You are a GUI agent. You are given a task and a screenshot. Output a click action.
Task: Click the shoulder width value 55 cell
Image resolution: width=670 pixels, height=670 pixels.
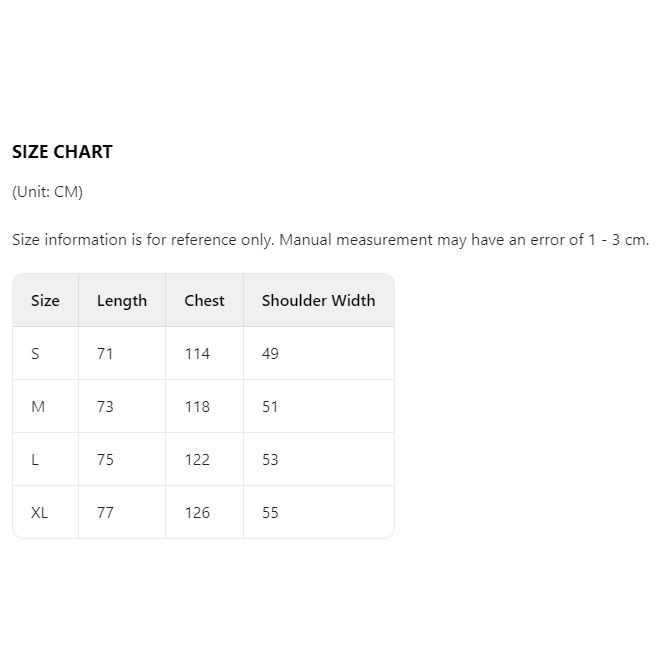point(270,512)
